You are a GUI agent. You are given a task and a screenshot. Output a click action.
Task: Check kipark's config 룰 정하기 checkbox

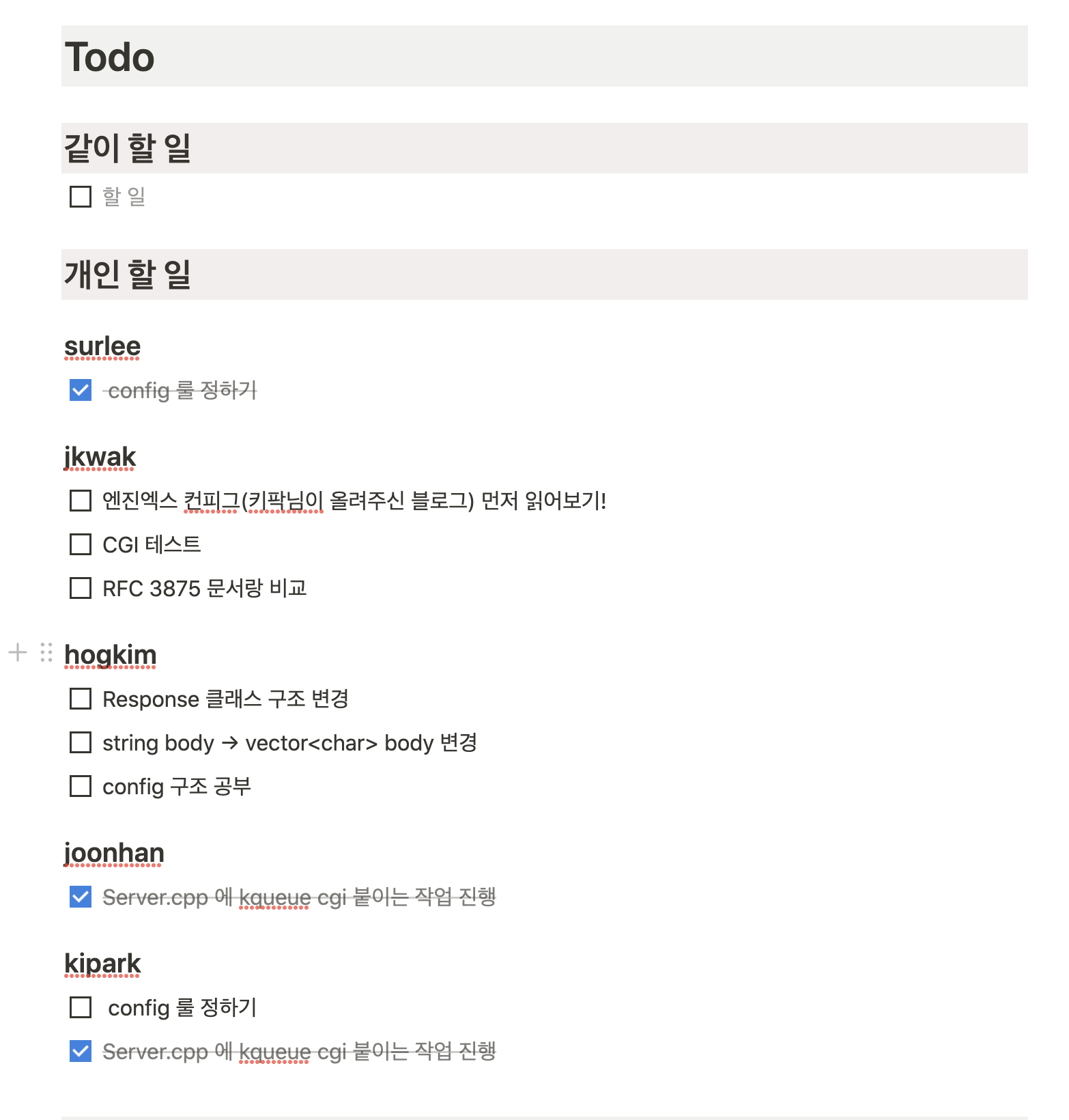[x=81, y=1007]
